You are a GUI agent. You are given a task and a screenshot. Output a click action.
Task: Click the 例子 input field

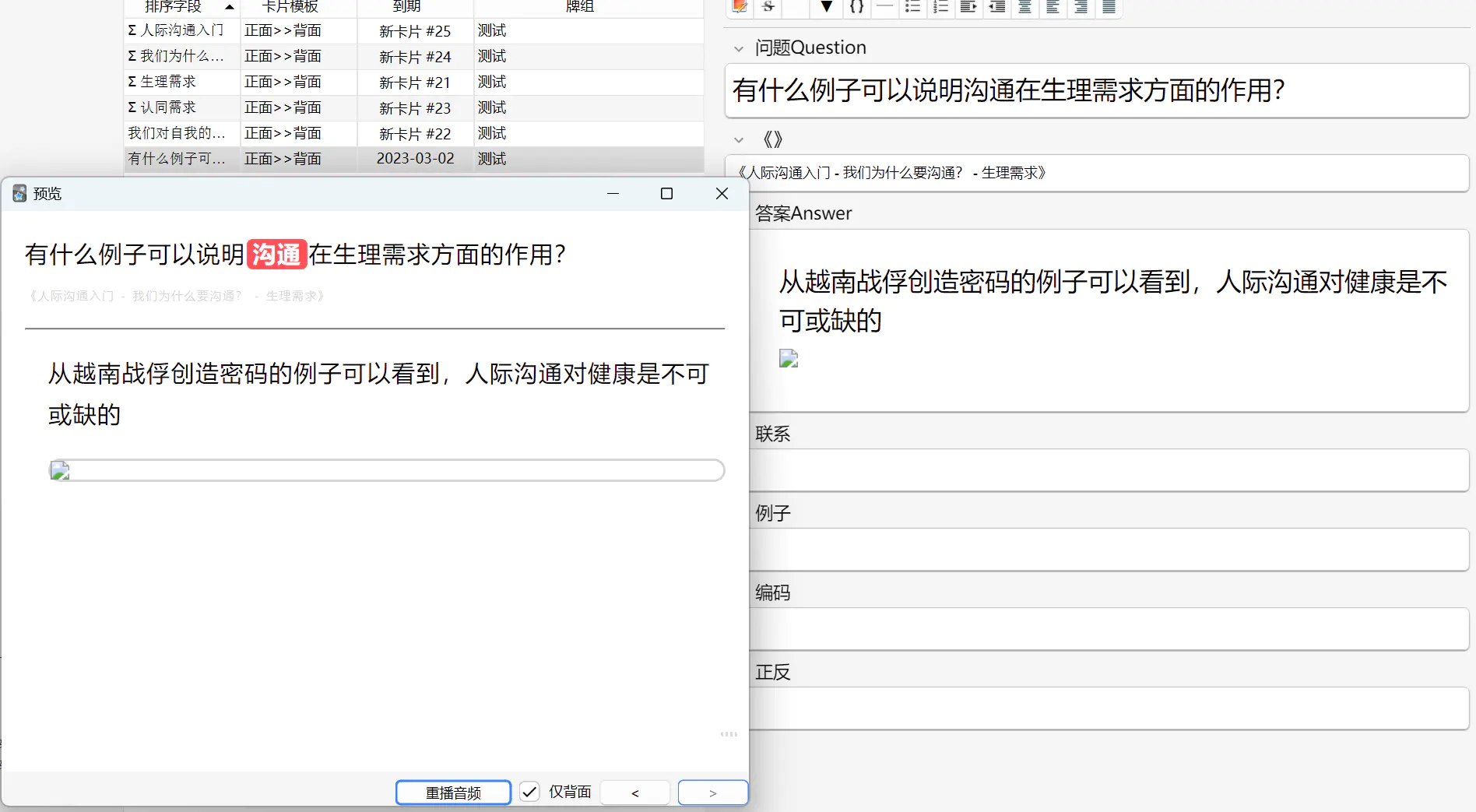click(1109, 549)
